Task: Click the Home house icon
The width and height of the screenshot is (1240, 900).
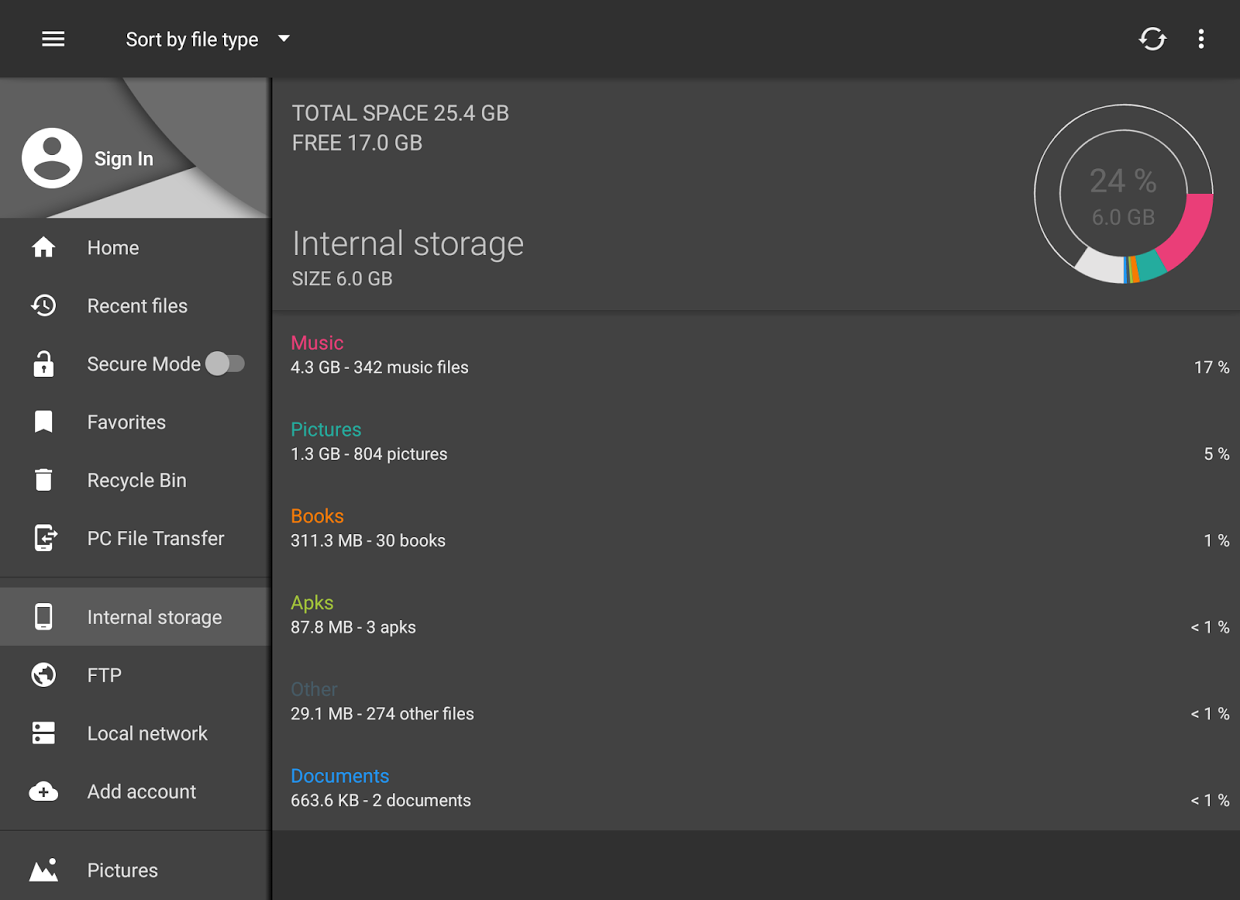Action: tap(43, 248)
